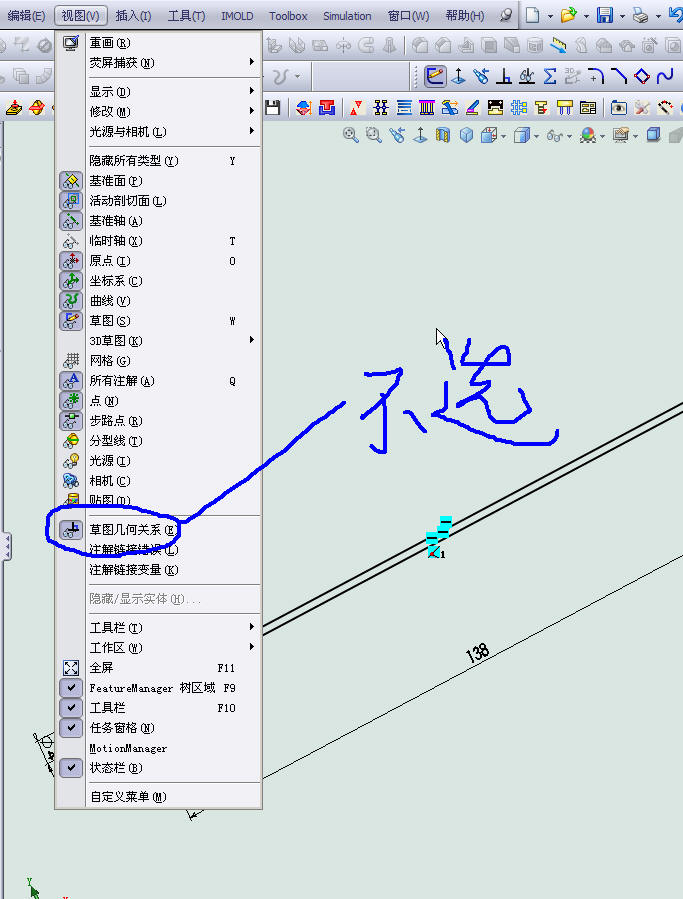Activate the Sketch pencil tool

click(435, 76)
